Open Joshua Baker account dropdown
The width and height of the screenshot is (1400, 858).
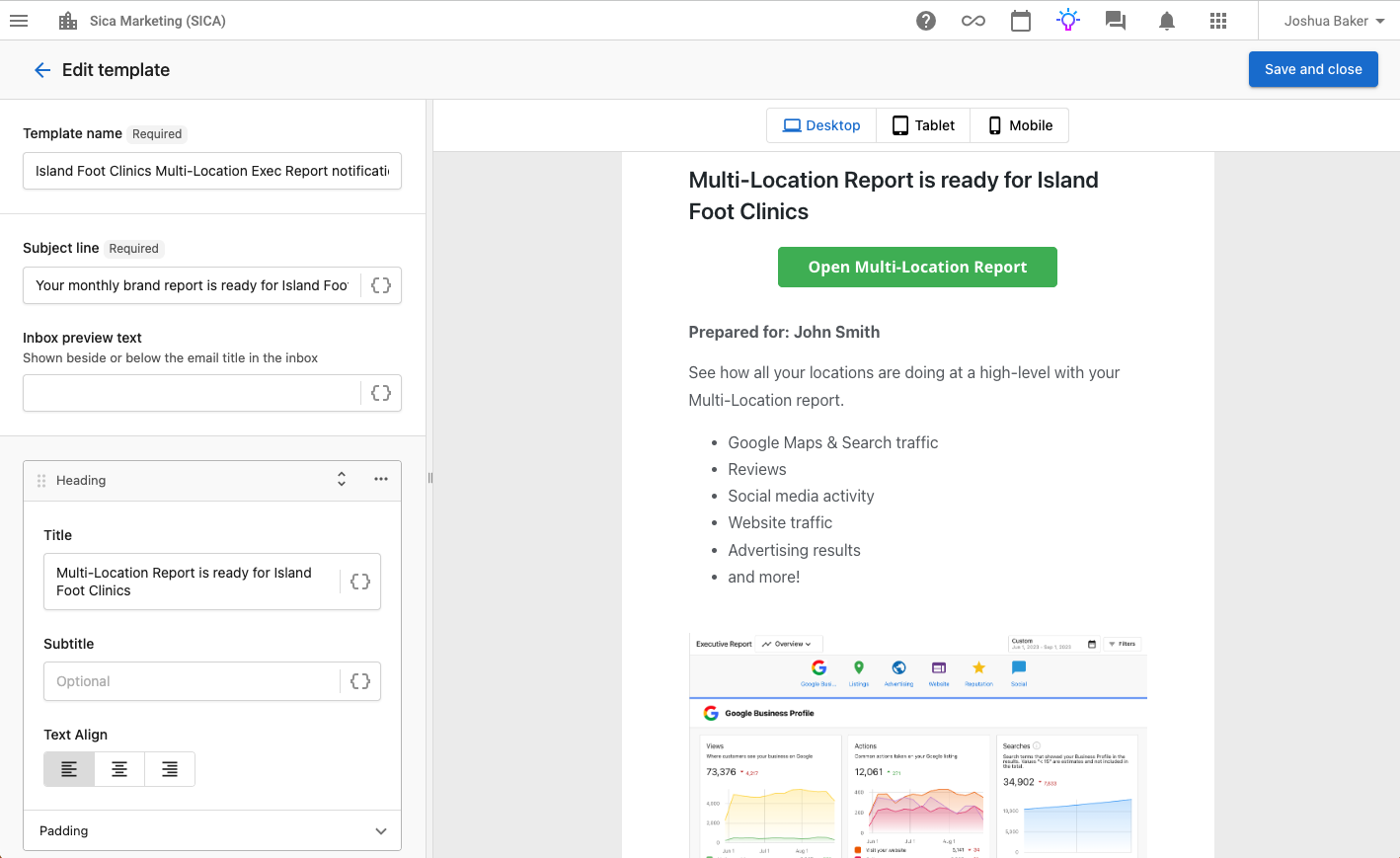click(1334, 21)
